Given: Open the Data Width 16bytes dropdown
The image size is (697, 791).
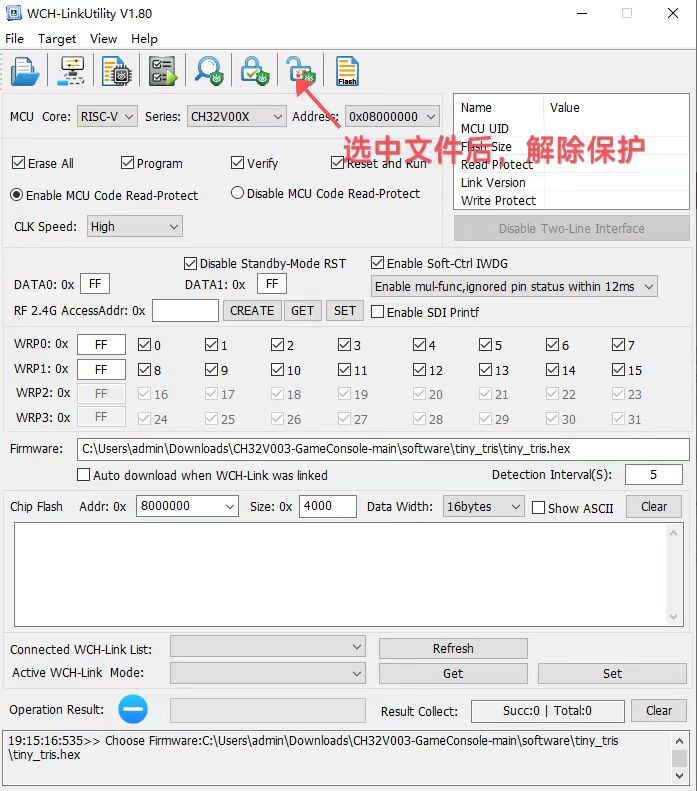Looking at the screenshot, I should click(x=483, y=507).
